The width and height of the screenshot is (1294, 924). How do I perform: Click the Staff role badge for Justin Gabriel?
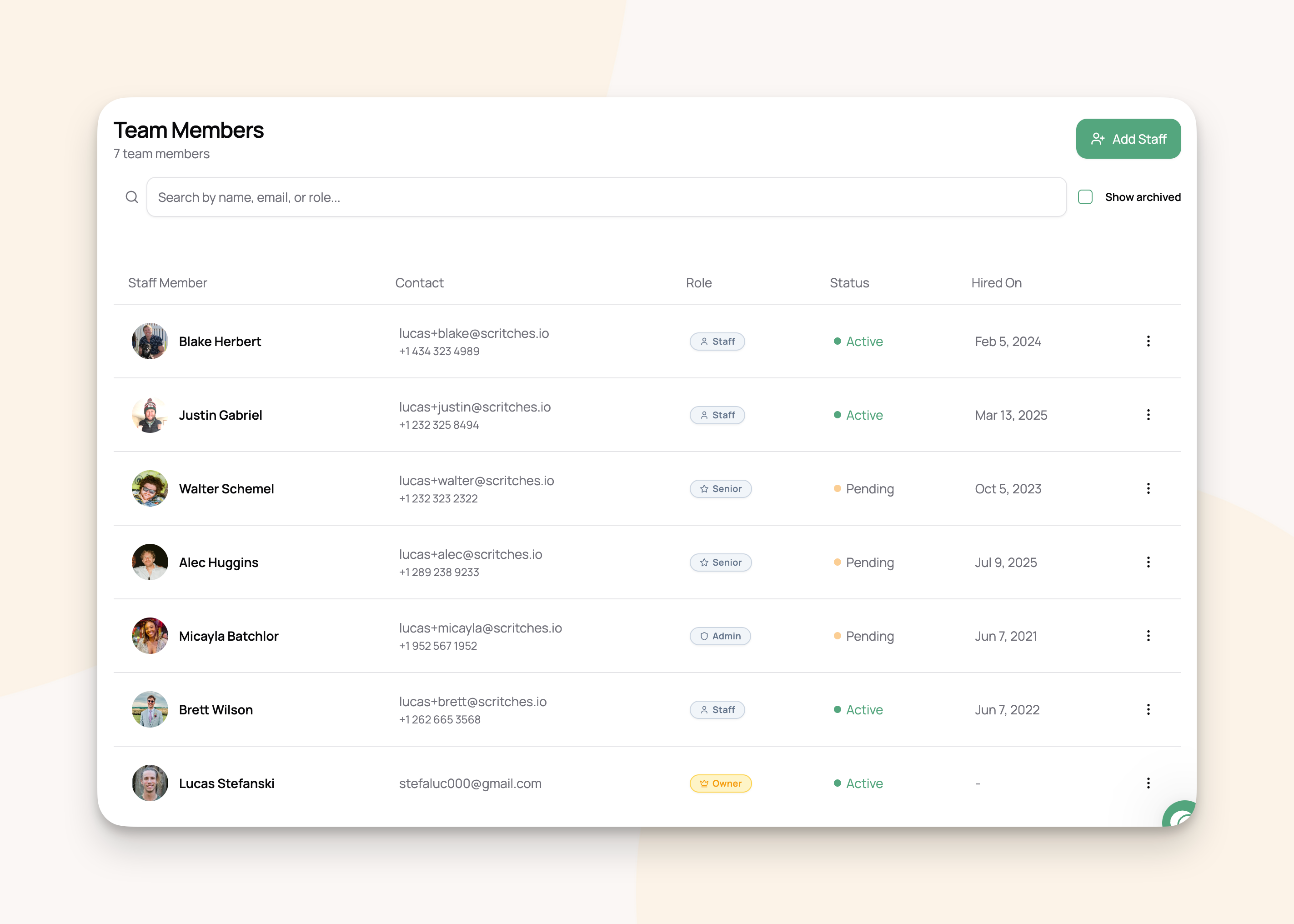717,415
